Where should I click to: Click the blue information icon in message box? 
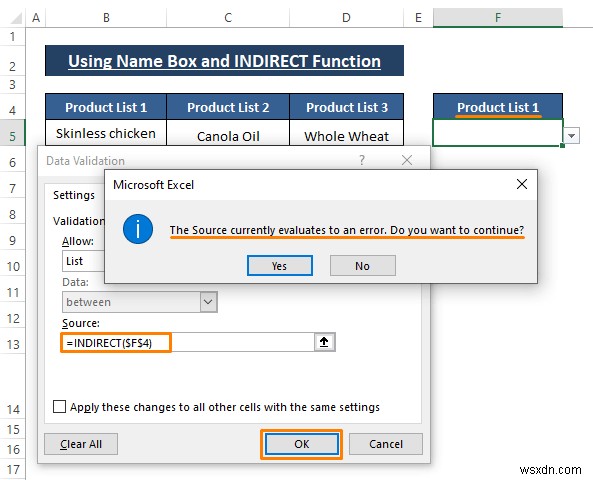coord(138,229)
